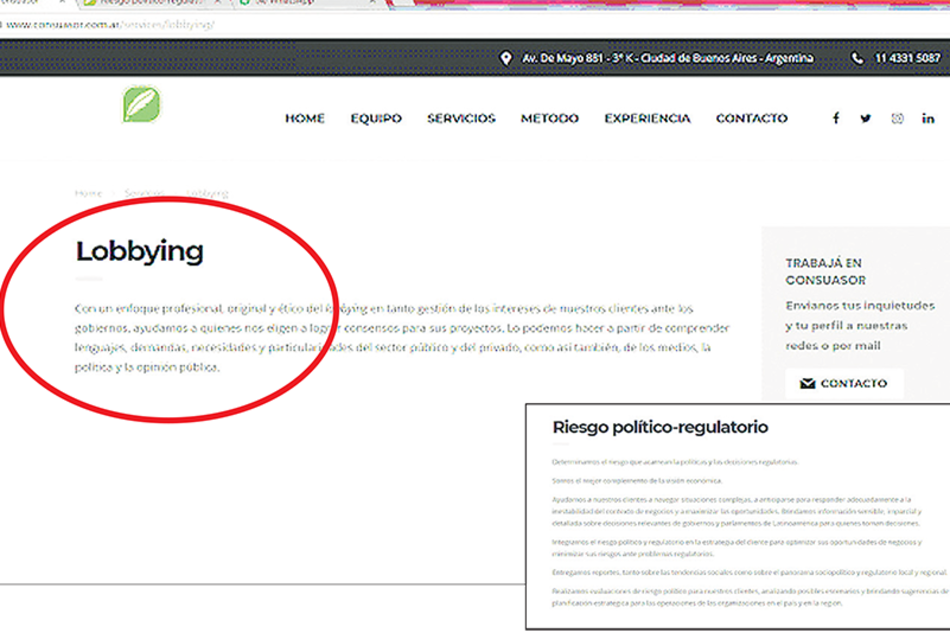The width and height of the screenshot is (950, 633).
Task: Open the LinkedIn icon at top right
Action: coord(928,117)
